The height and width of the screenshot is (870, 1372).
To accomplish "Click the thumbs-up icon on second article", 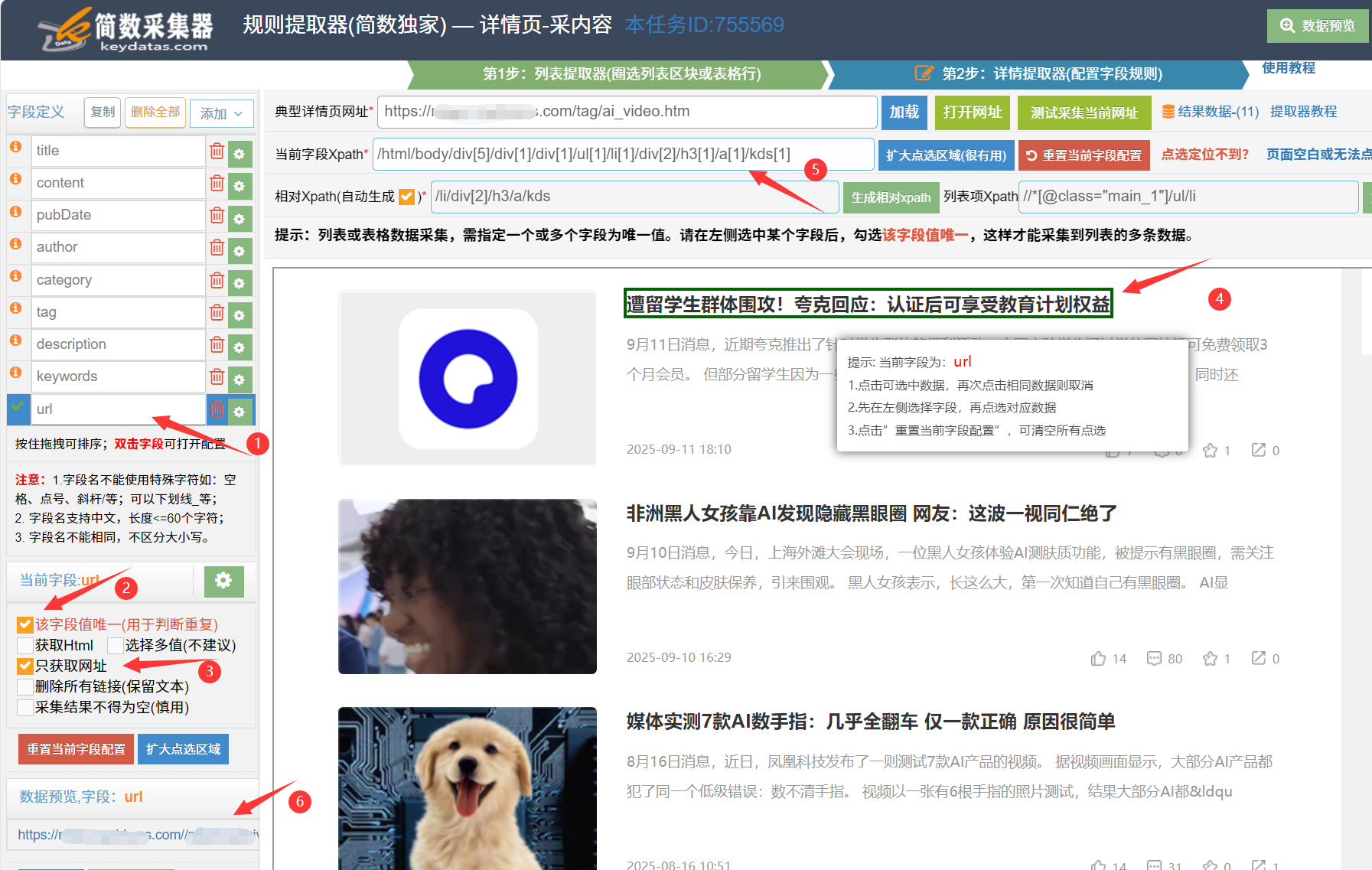I will [x=1098, y=658].
